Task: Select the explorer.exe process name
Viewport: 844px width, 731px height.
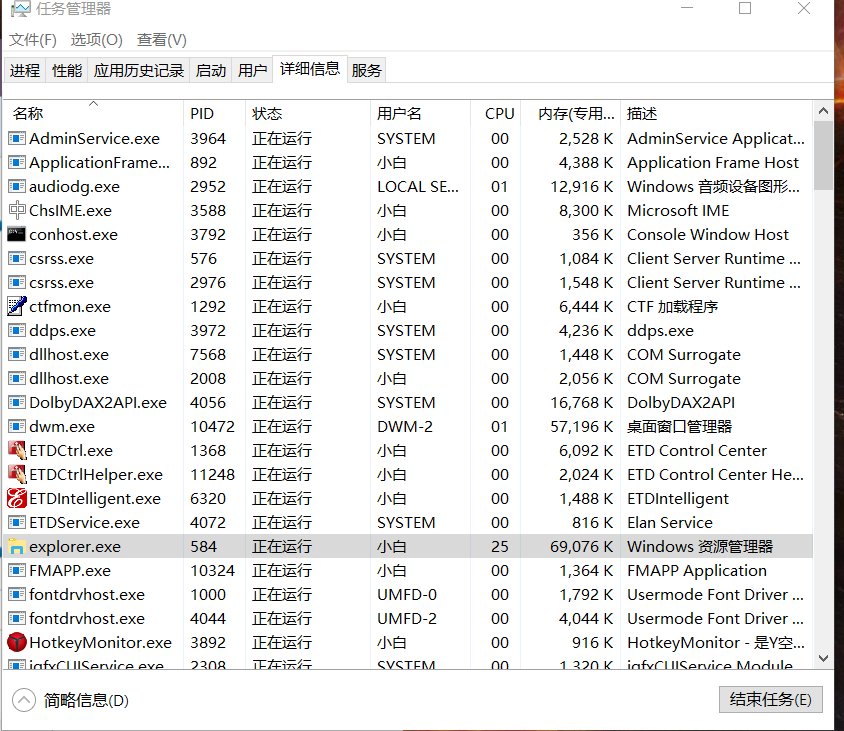Action: 75,547
